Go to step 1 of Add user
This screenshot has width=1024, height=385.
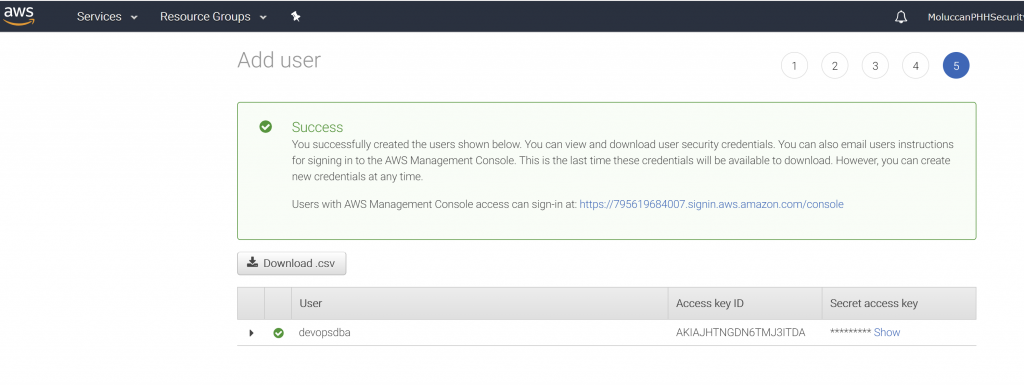click(x=794, y=65)
